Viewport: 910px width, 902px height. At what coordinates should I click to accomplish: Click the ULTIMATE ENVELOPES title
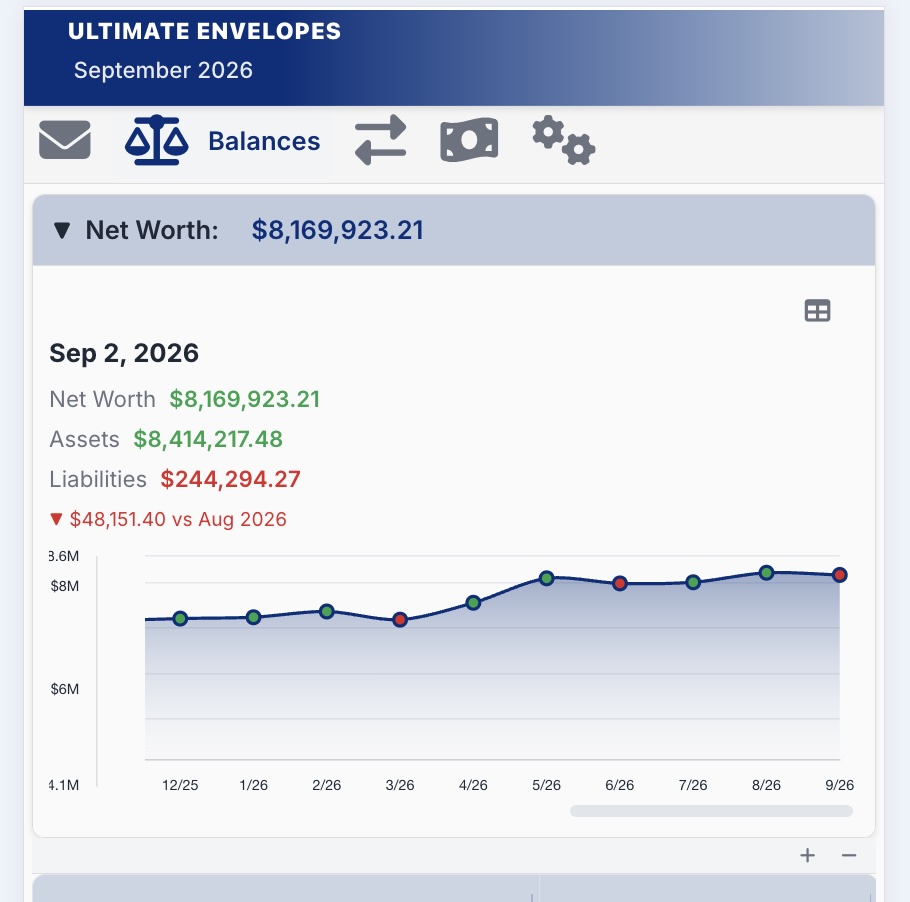204,31
